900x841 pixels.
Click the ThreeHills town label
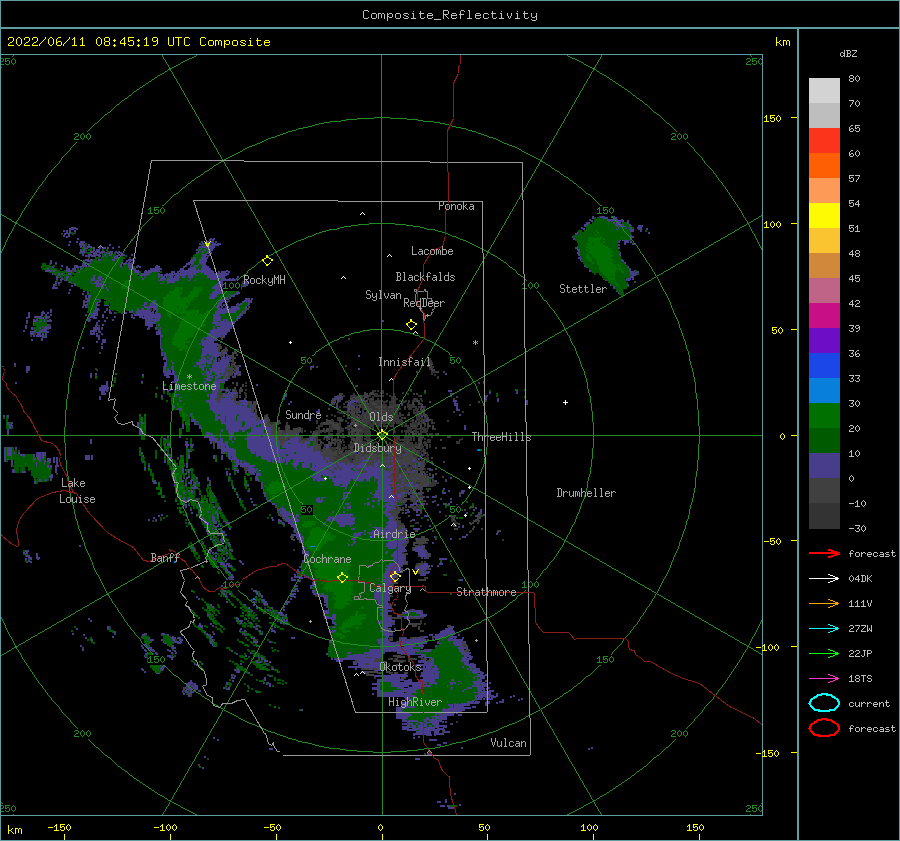pyautogui.click(x=502, y=437)
